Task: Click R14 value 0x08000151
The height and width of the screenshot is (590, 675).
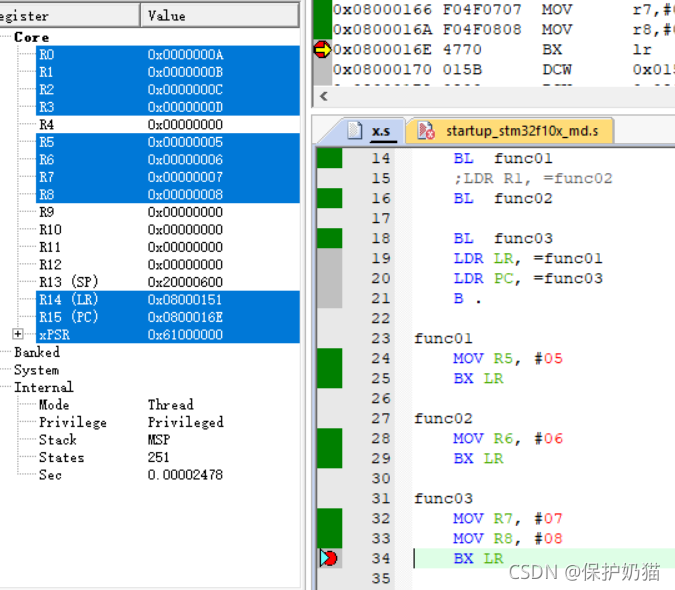Action: (185, 300)
